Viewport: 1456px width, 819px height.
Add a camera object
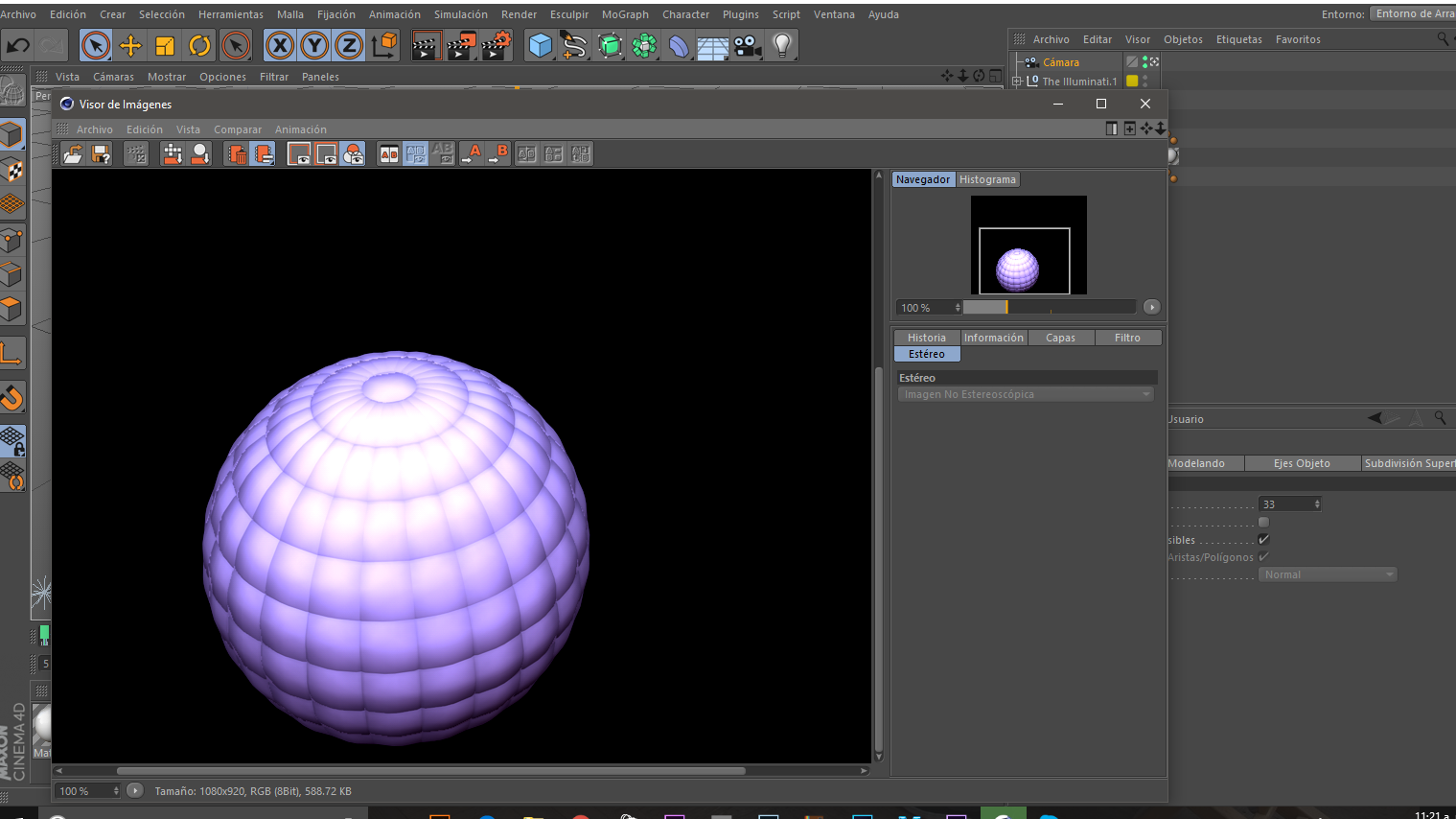pyautogui.click(x=748, y=45)
